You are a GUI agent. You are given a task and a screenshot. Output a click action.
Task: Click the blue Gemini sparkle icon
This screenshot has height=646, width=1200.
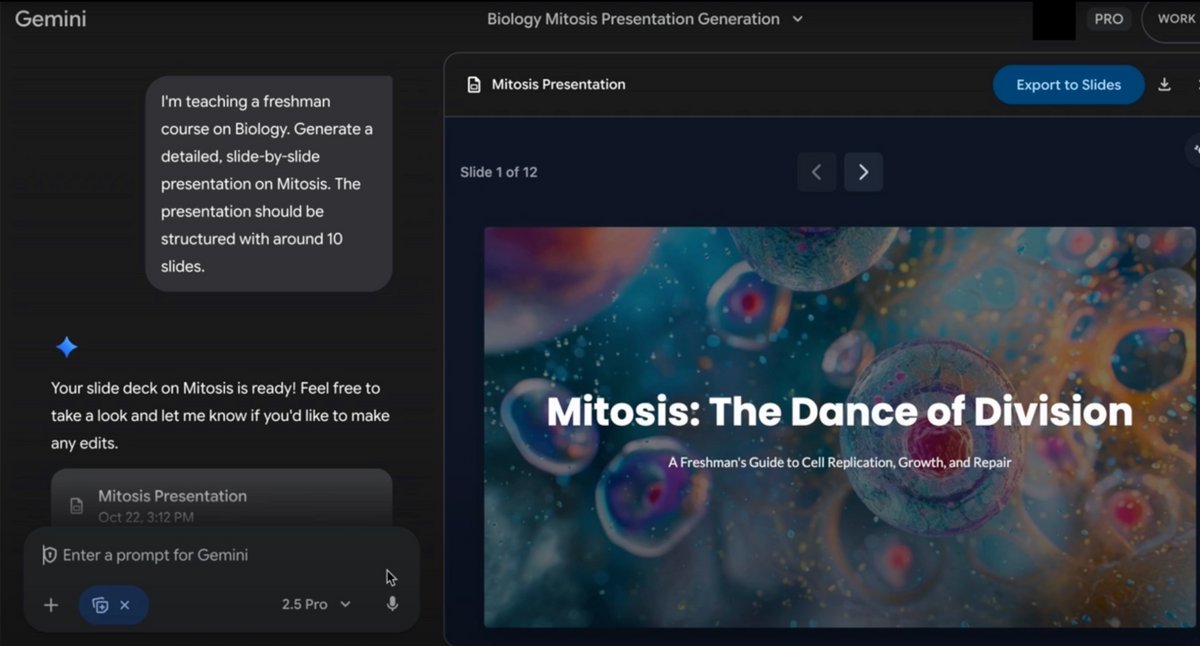point(67,347)
